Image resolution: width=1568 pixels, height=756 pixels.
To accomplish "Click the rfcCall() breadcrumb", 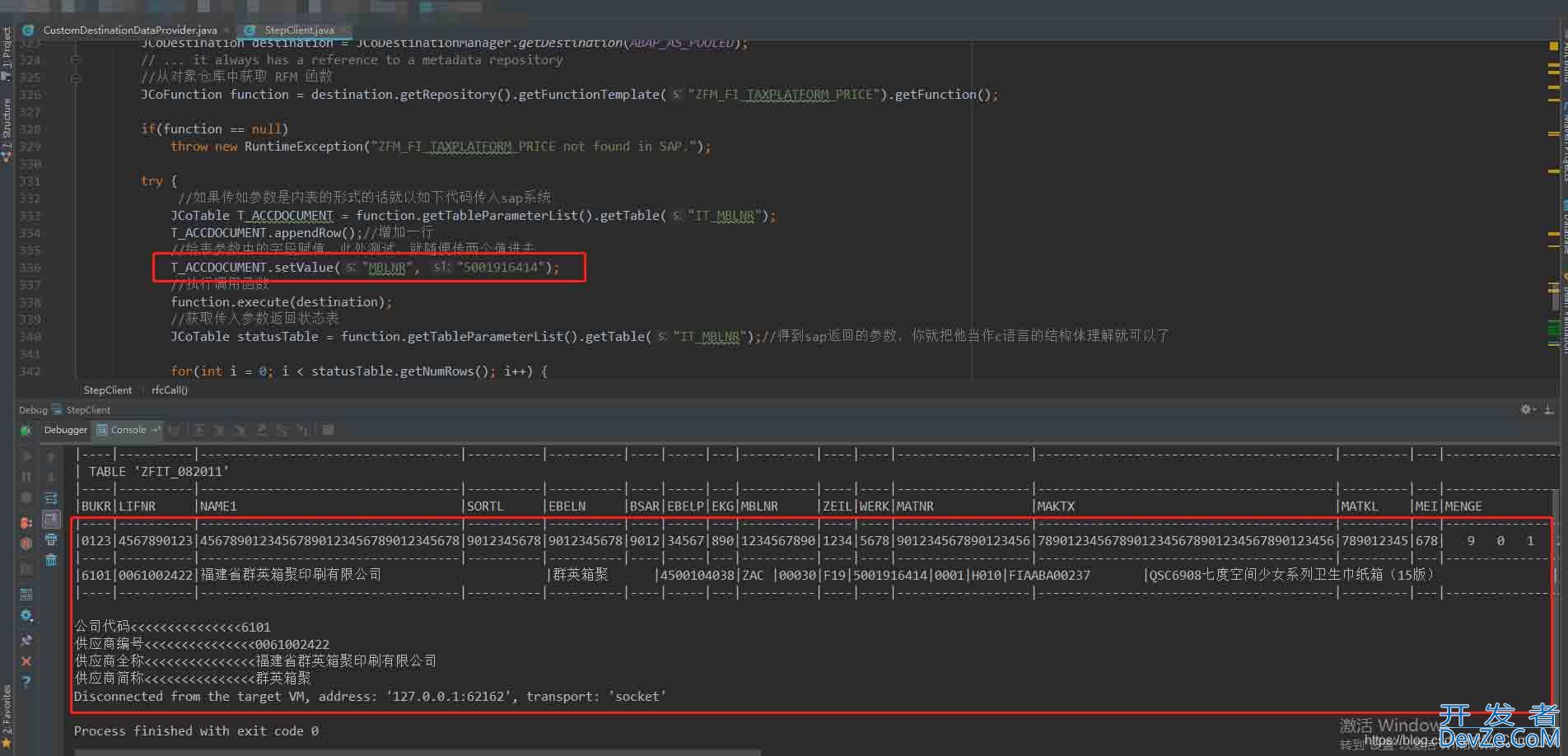I will (x=169, y=390).
